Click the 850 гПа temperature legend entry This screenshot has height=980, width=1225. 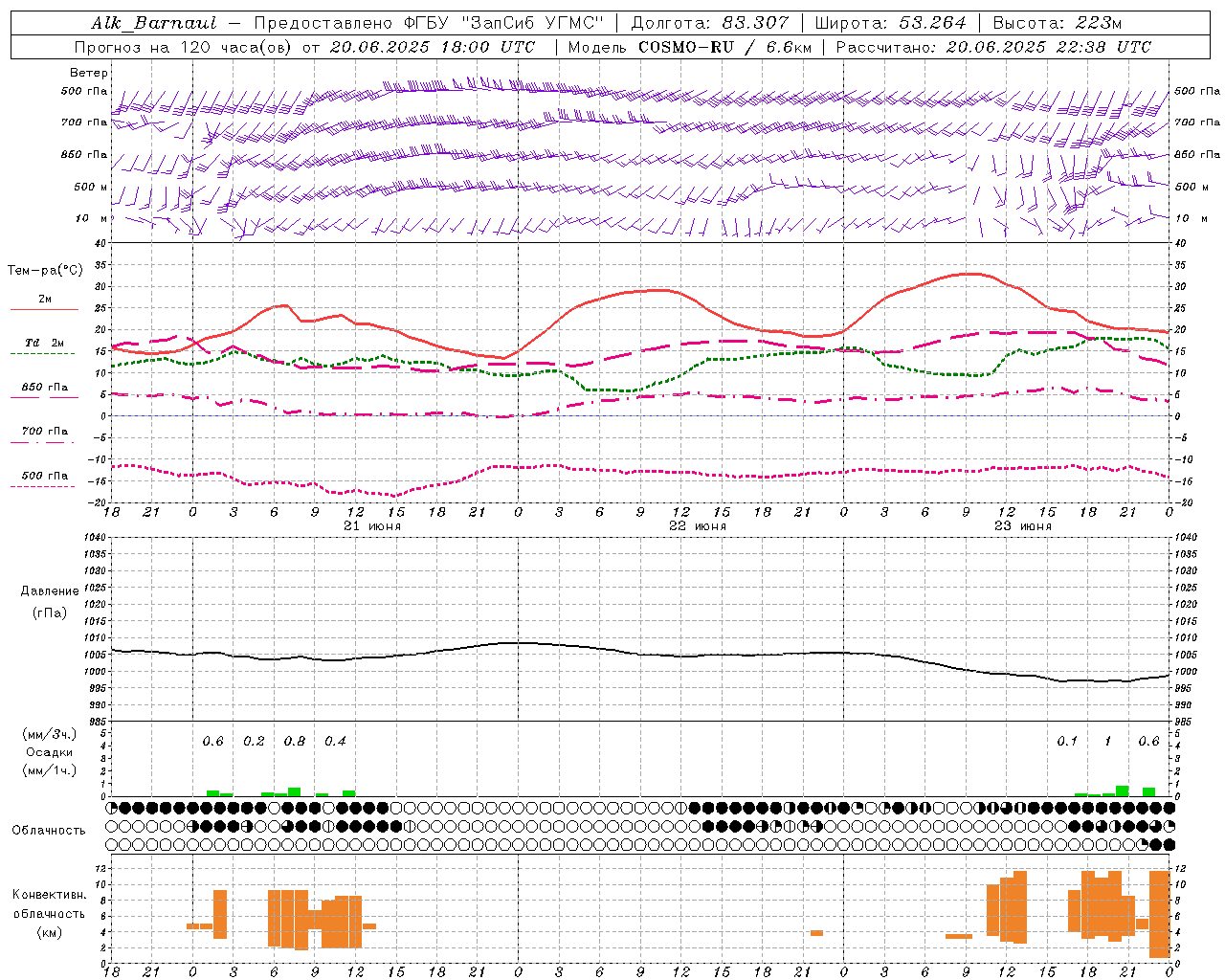(44, 390)
